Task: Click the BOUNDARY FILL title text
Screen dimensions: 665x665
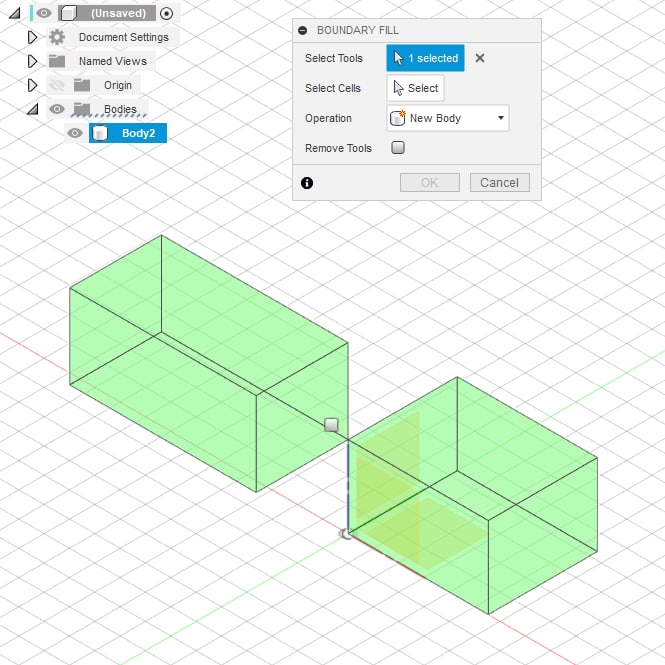Action: (x=358, y=31)
